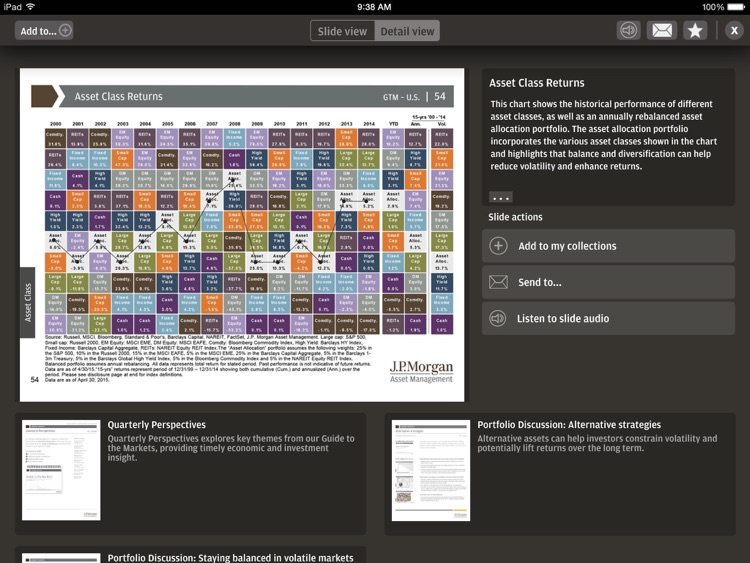The image size is (750, 563).
Task: Tap the Wi-Fi icon in status bar
Action: tap(31, 7)
